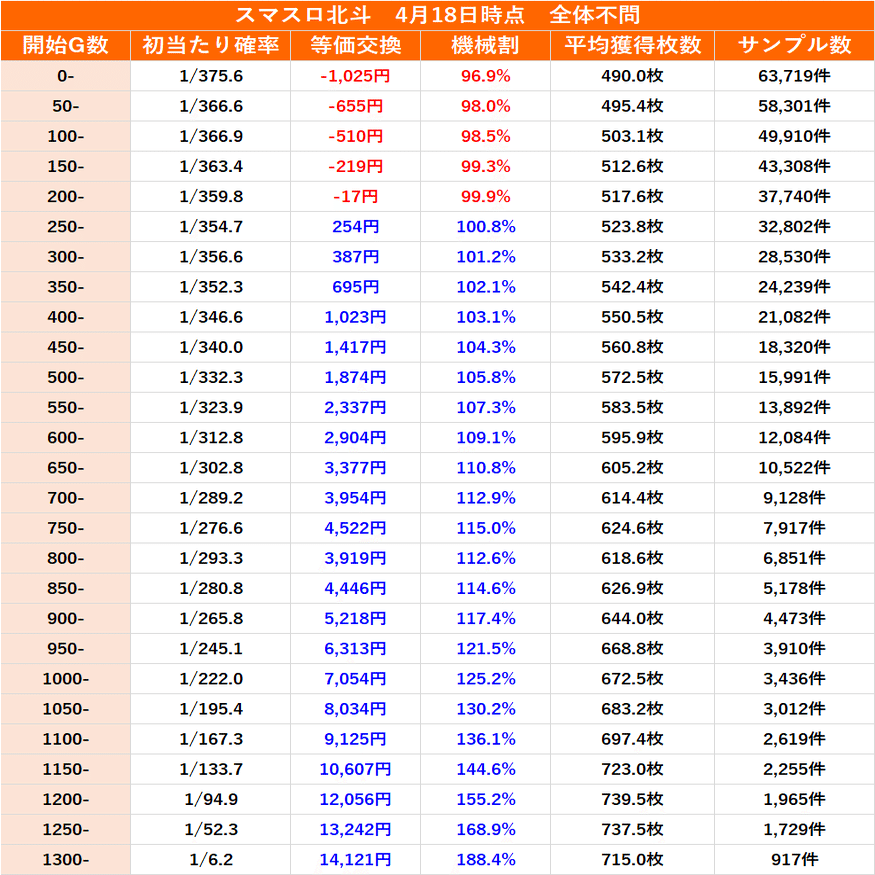Click the average coins 644.0枚
Screen dimensions: 875x875
tap(632, 618)
